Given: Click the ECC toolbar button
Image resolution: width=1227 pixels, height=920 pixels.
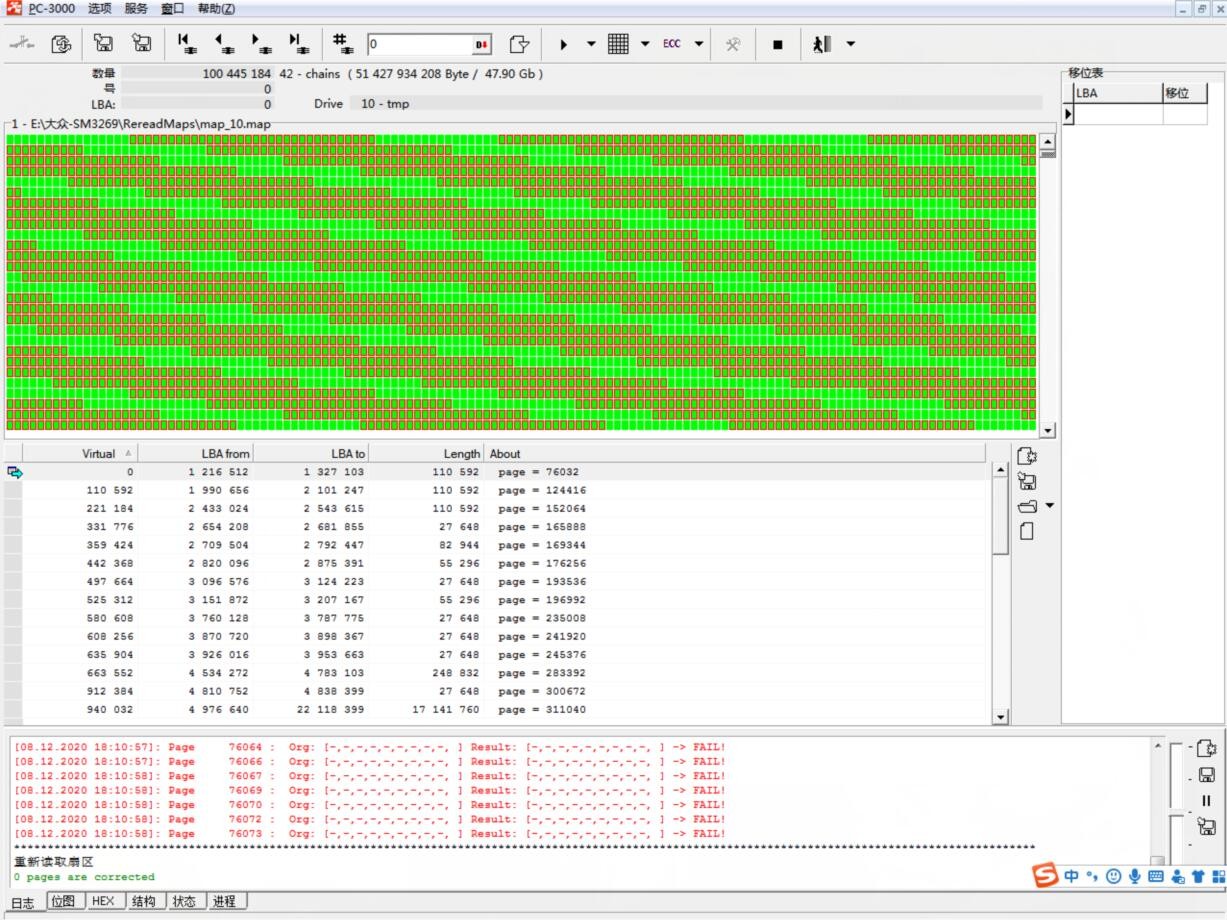Looking at the screenshot, I should pyautogui.click(x=672, y=43).
